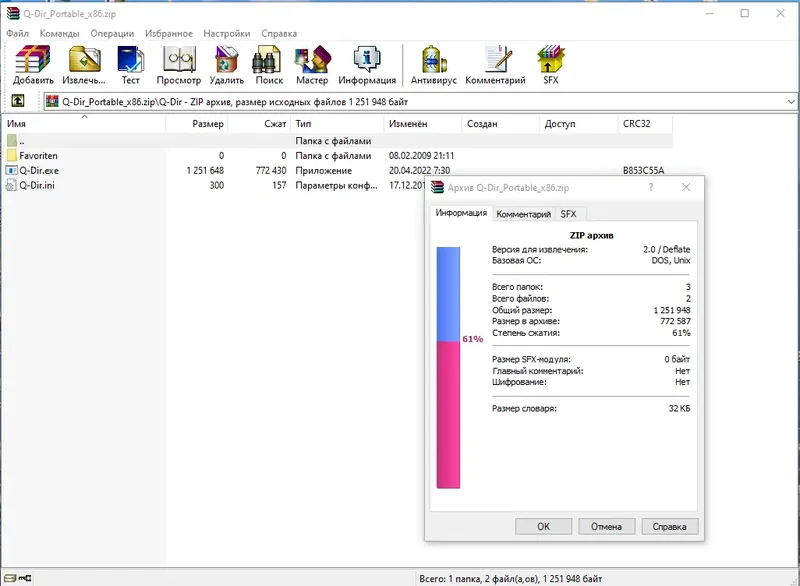800x586 pixels.
Task: Switch to the Информация tab in dialog
Action: click(461, 213)
